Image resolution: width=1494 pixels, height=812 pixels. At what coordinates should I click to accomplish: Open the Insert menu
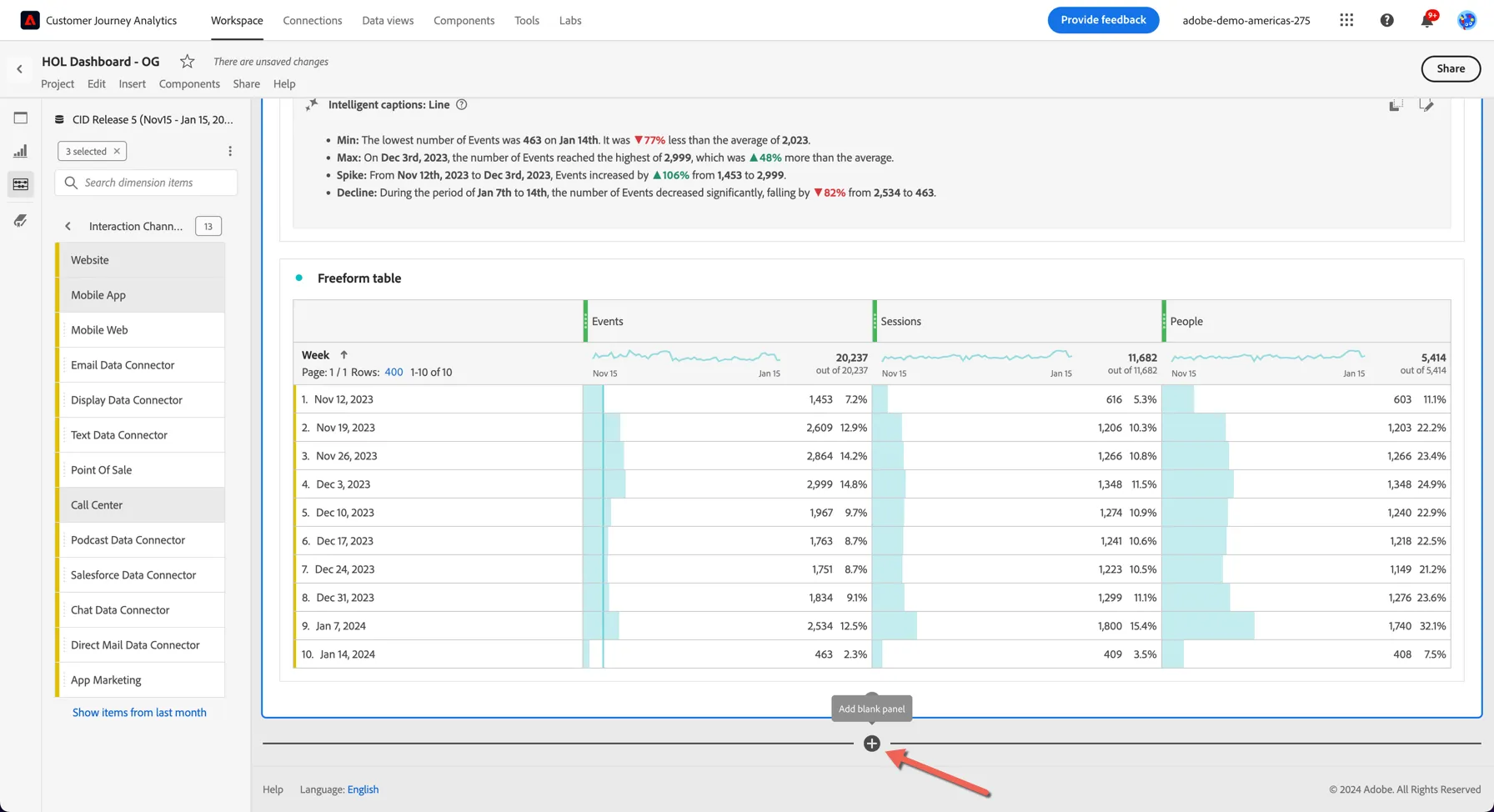pos(132,83)
